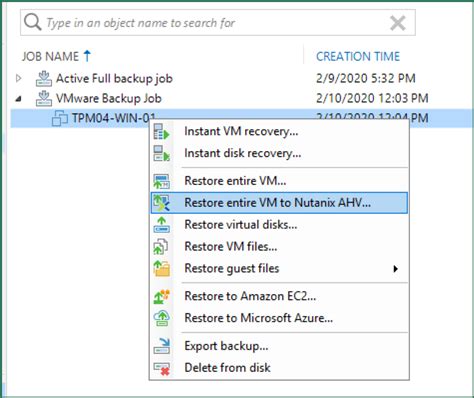Viewport: 474px width, 398px height.
Task: Clear the search box with X
Action: [x=398, y=23]
